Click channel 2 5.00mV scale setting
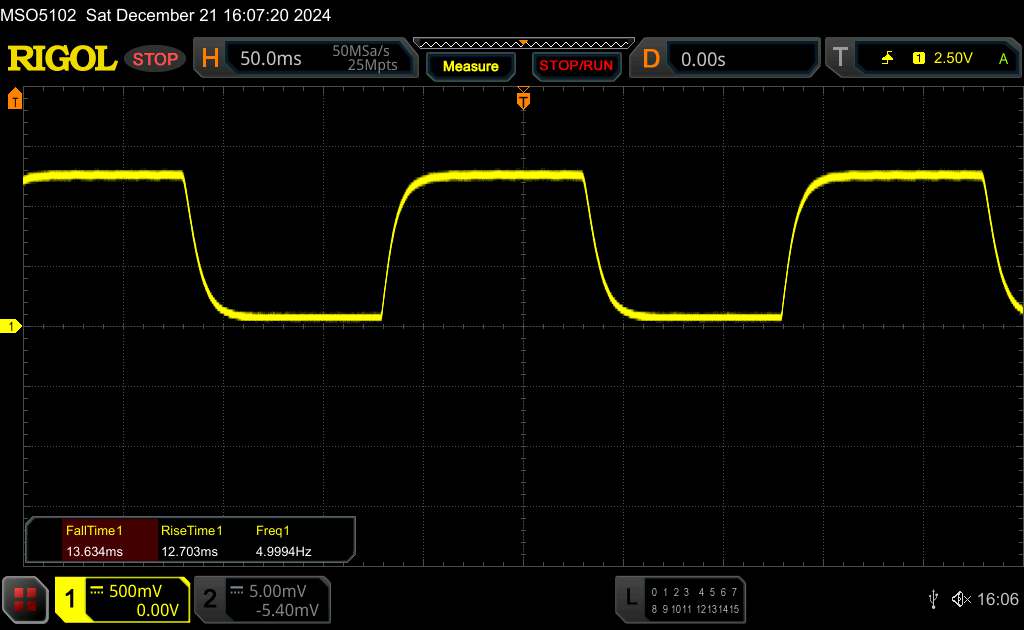The width and height of the screenshot is (1024, 630). (278, 591)
